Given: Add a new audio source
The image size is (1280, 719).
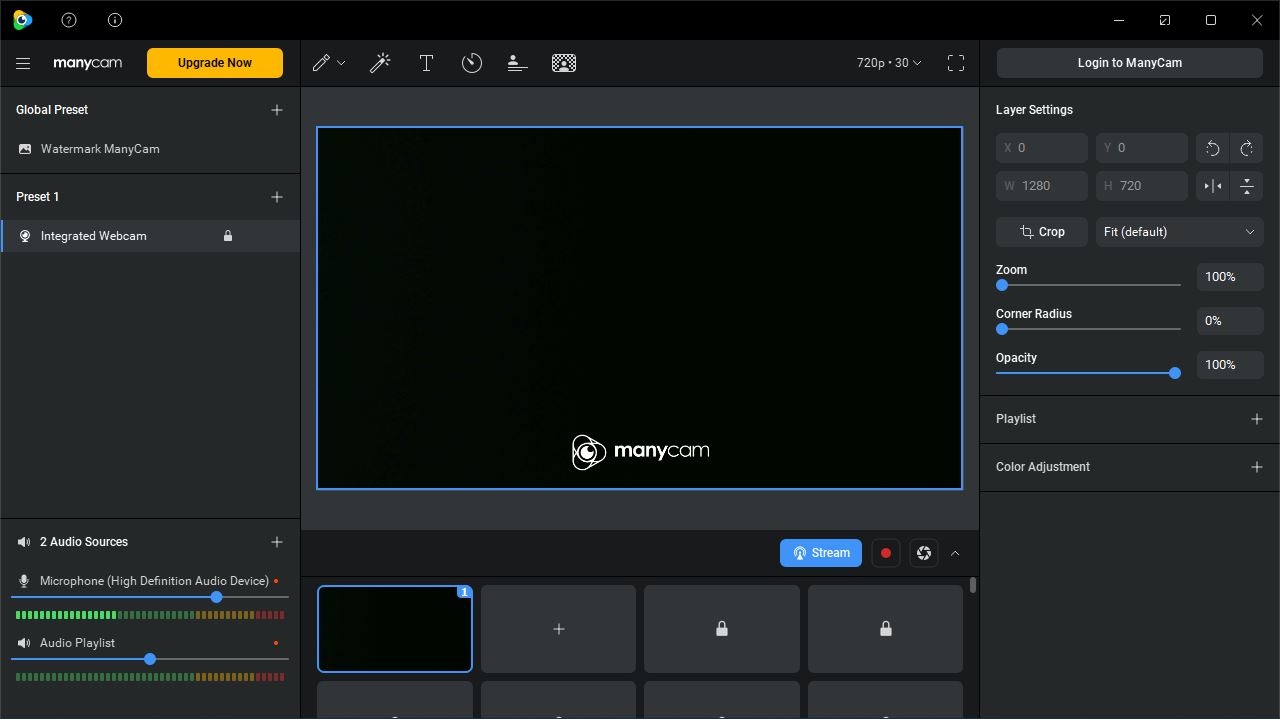Looking at the screenshot, I should [277, 542].
